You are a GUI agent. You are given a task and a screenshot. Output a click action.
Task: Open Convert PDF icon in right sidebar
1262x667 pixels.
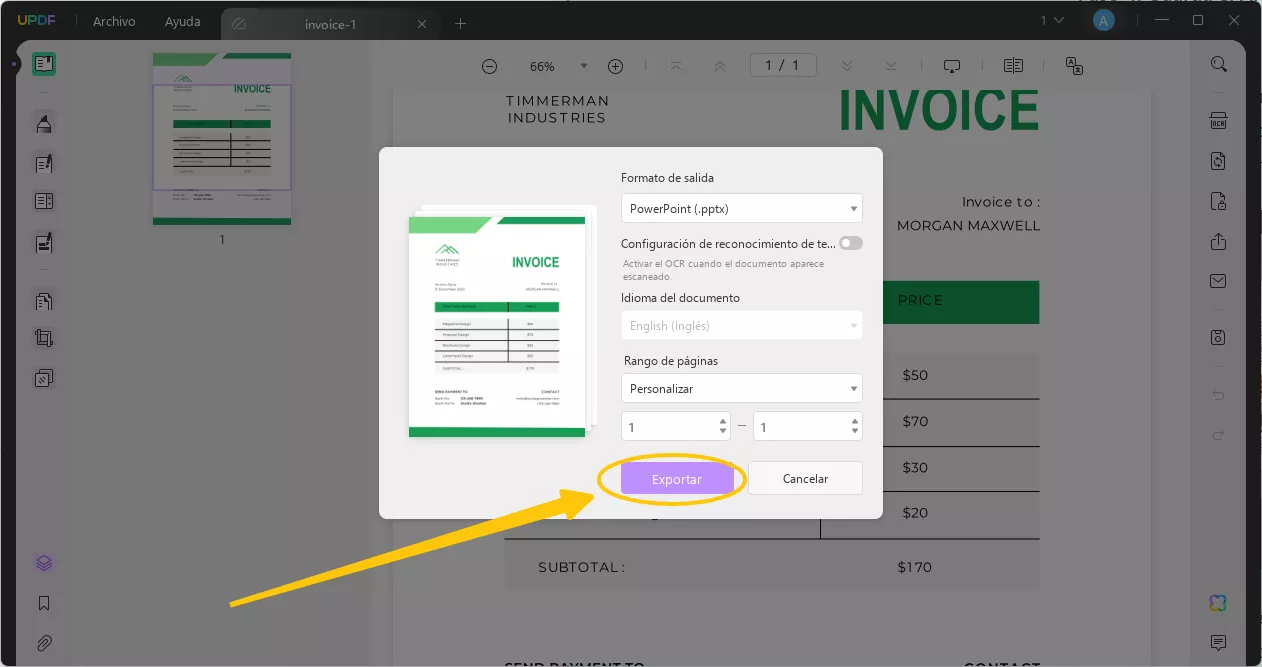pyautogui.click(x=1218, y=161)
